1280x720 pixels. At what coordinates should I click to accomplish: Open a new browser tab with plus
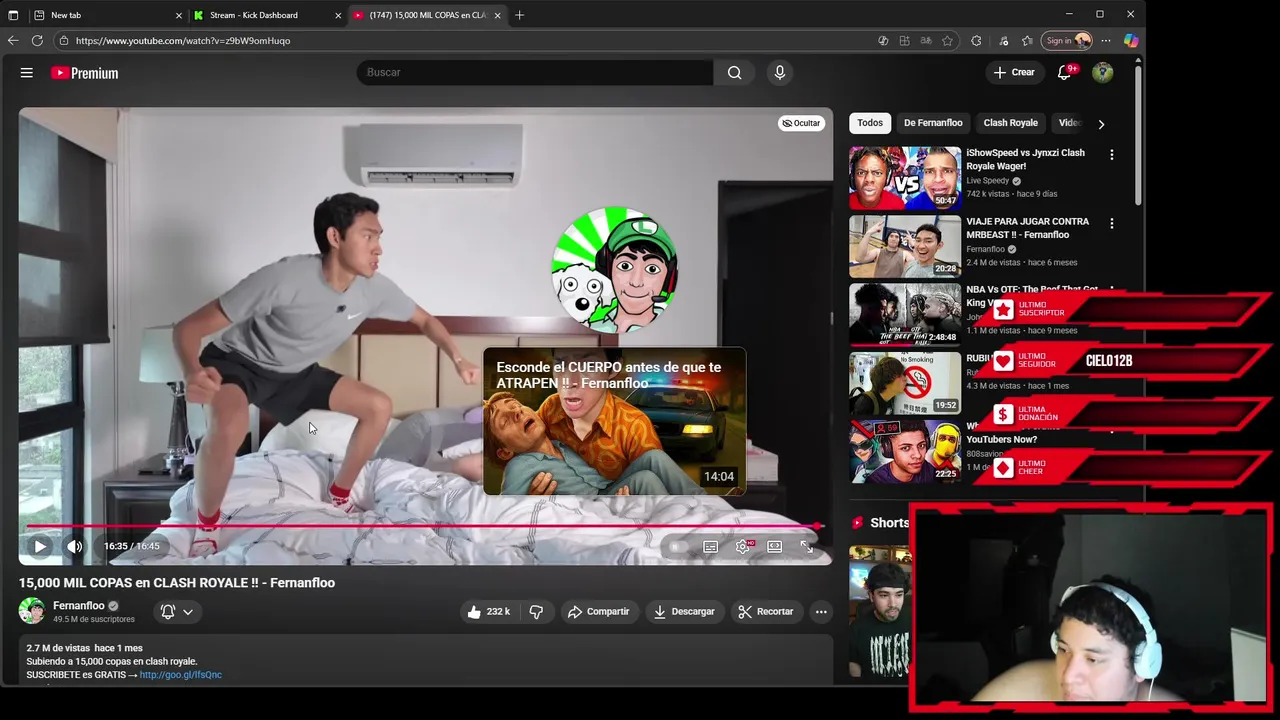[519, 15]
